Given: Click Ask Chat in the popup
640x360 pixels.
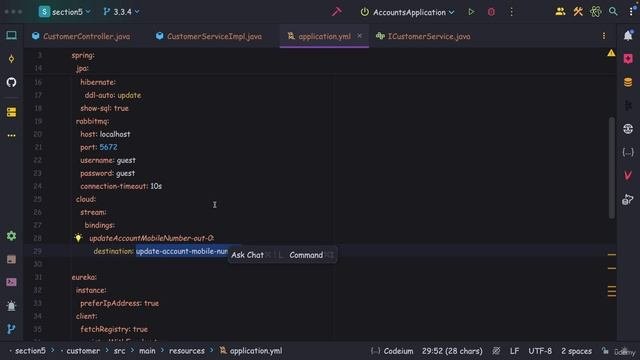Looking at the screenshot, I should (x=247, y=255).
